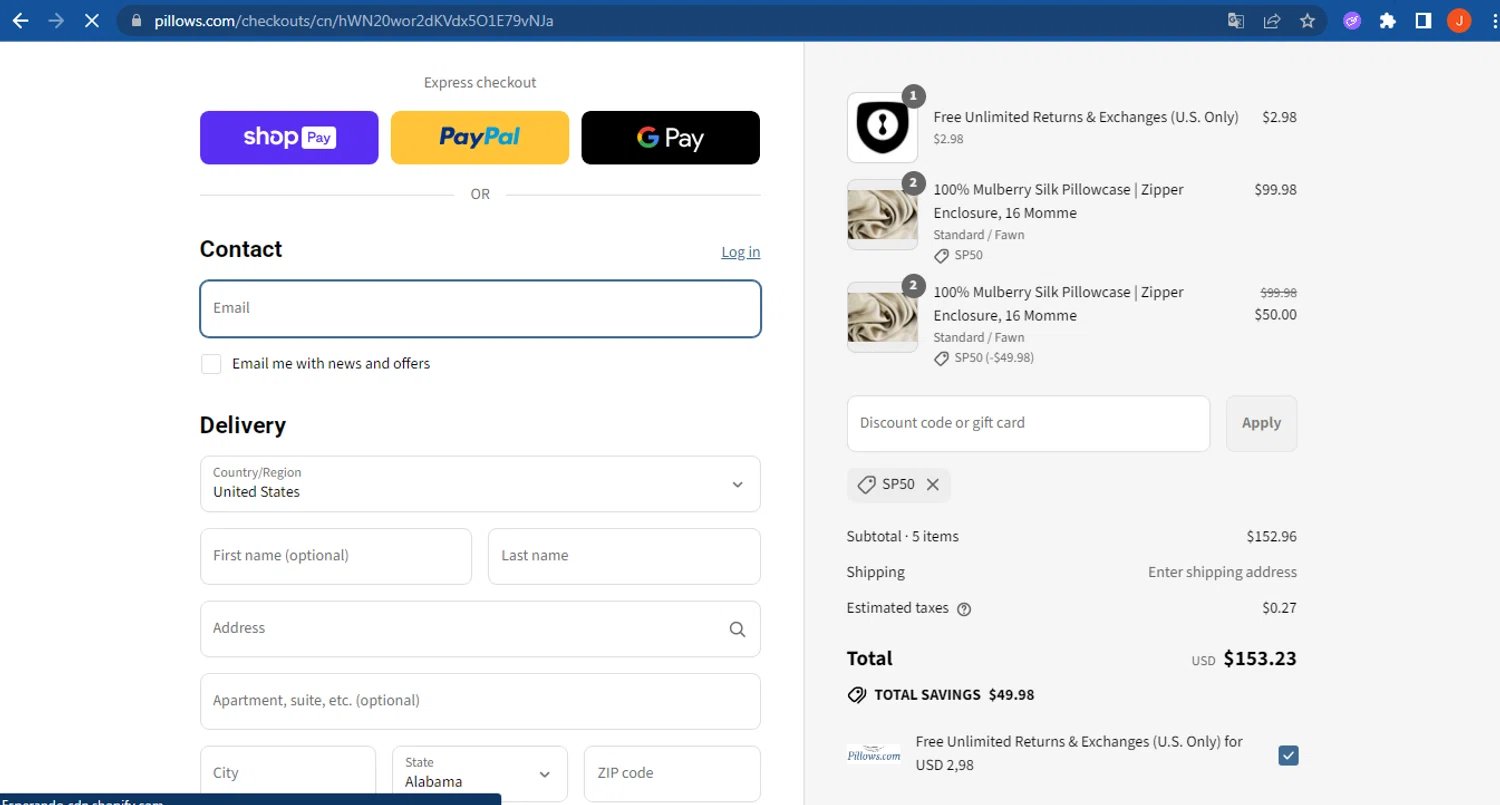
Task: Click the discounted silk pillowcase thumbnail
Action: pos(882,317)
